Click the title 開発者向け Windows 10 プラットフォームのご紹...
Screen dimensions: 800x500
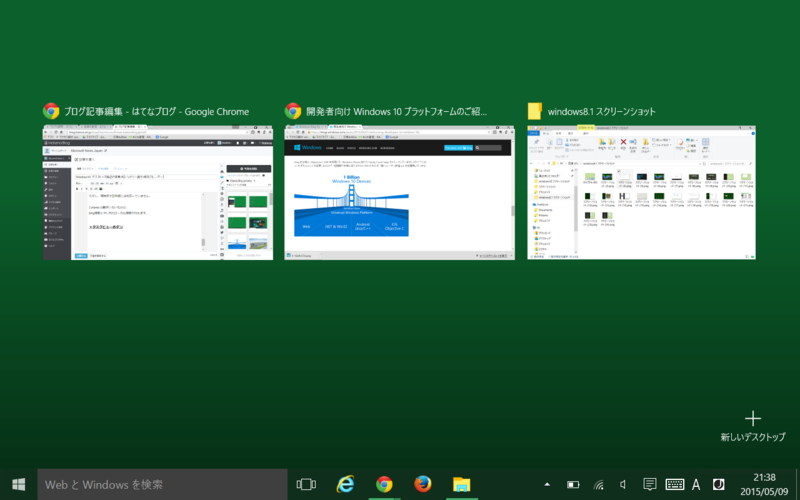(x=396, y=112)
